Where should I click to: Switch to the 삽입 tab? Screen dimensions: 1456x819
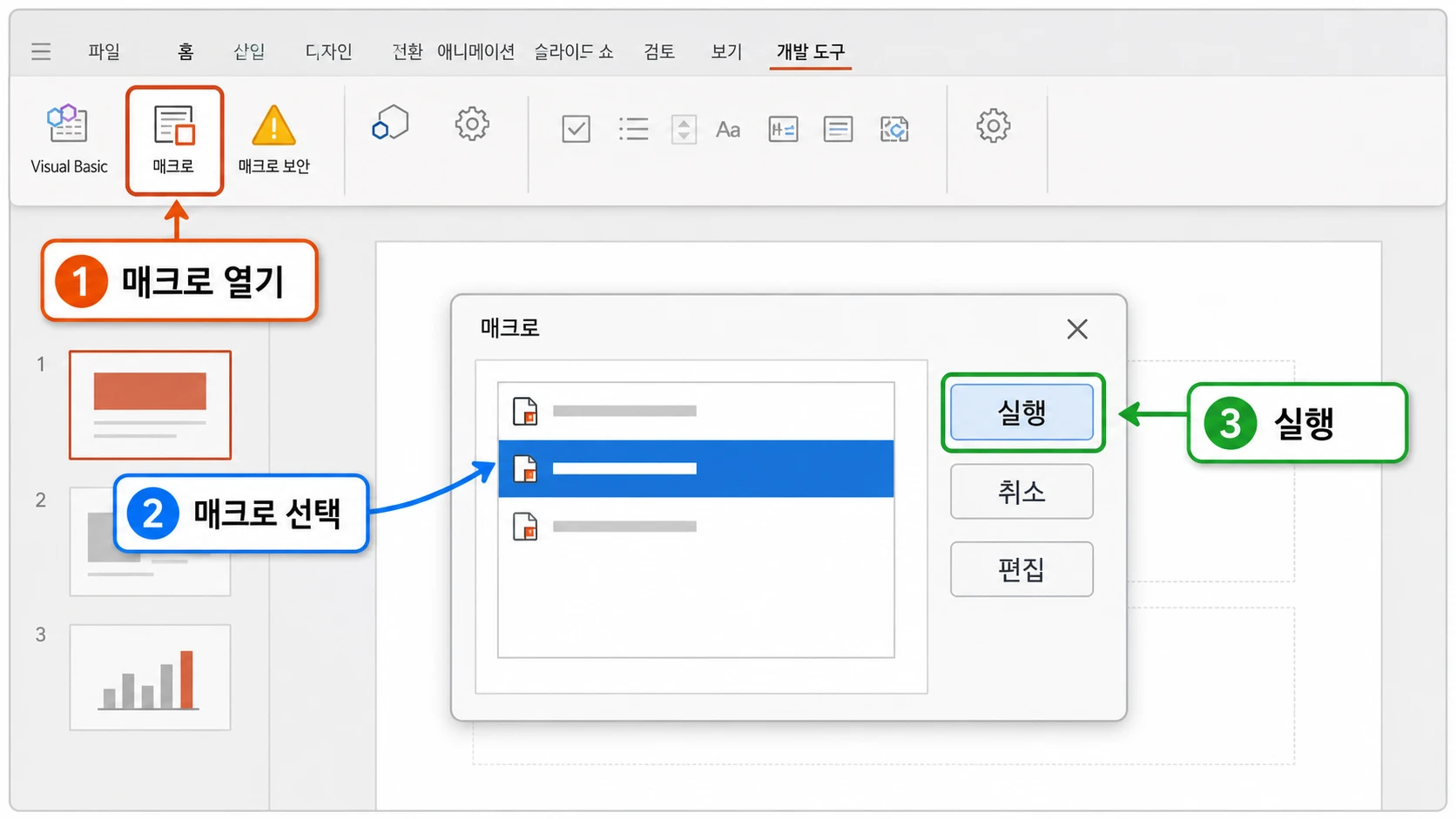click(x=249, y=51)
